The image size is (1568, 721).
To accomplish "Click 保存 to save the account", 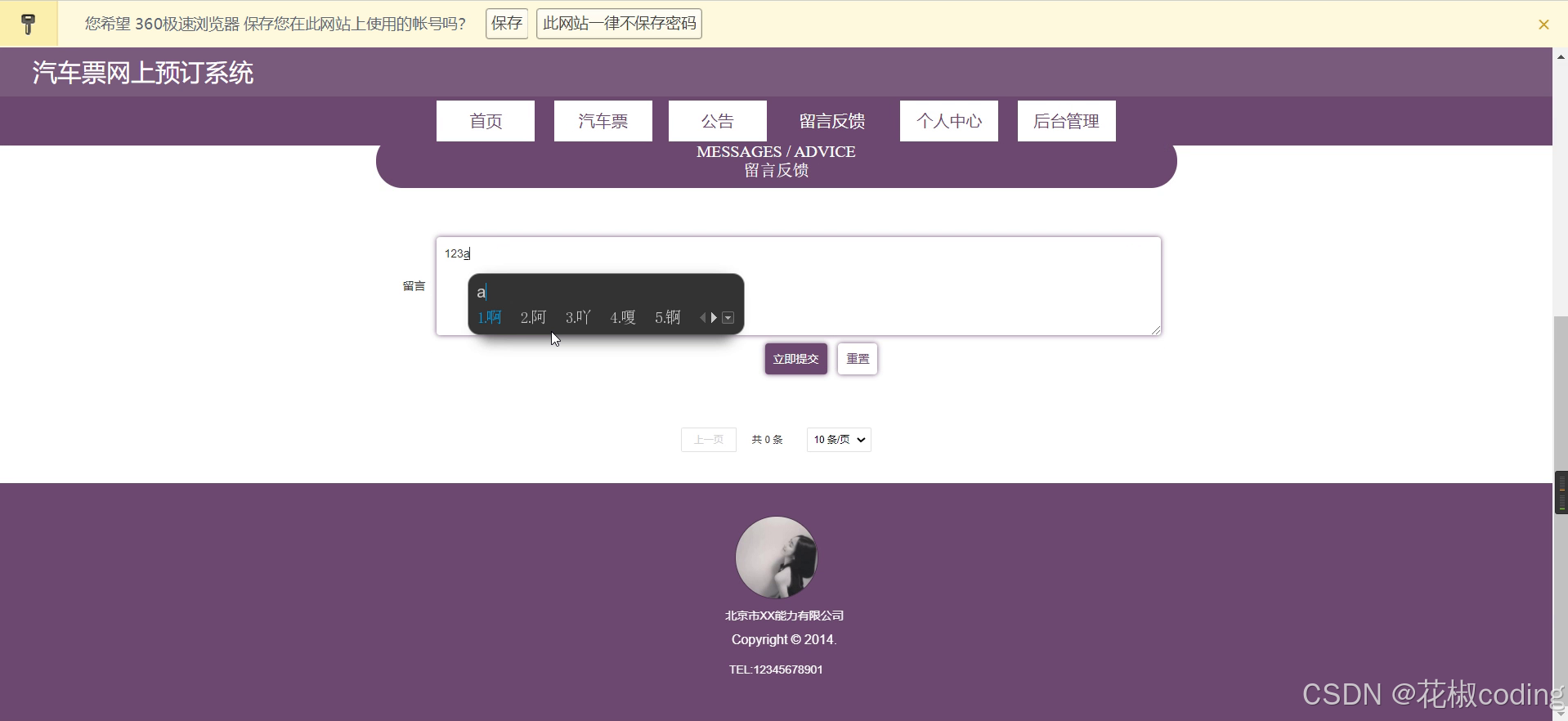I will click(x=507, y=24).
